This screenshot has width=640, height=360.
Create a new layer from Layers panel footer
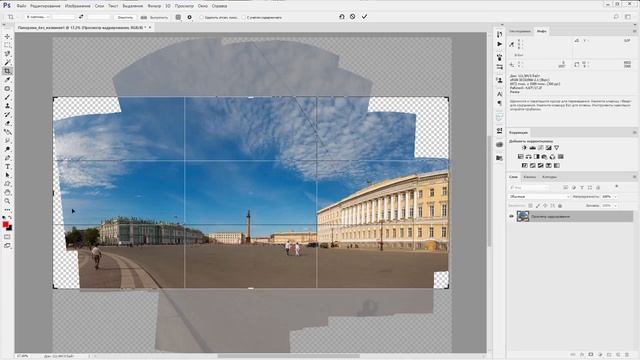[618, 355]
